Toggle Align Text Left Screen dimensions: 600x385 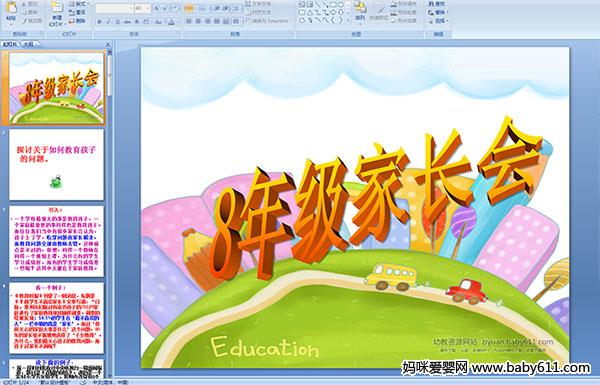[189, 21]
